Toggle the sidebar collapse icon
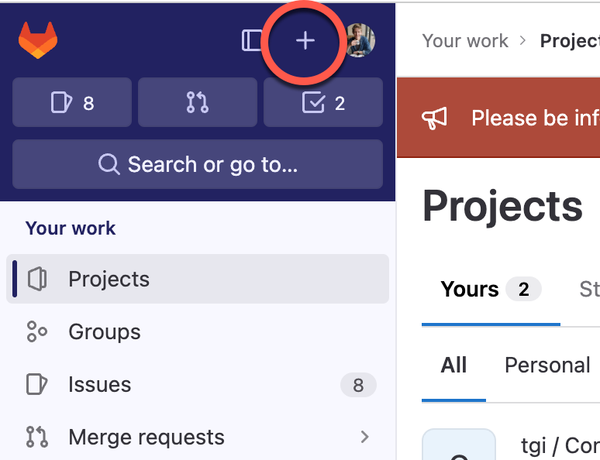This screenshot has height=460, width=600. point(252,40)
